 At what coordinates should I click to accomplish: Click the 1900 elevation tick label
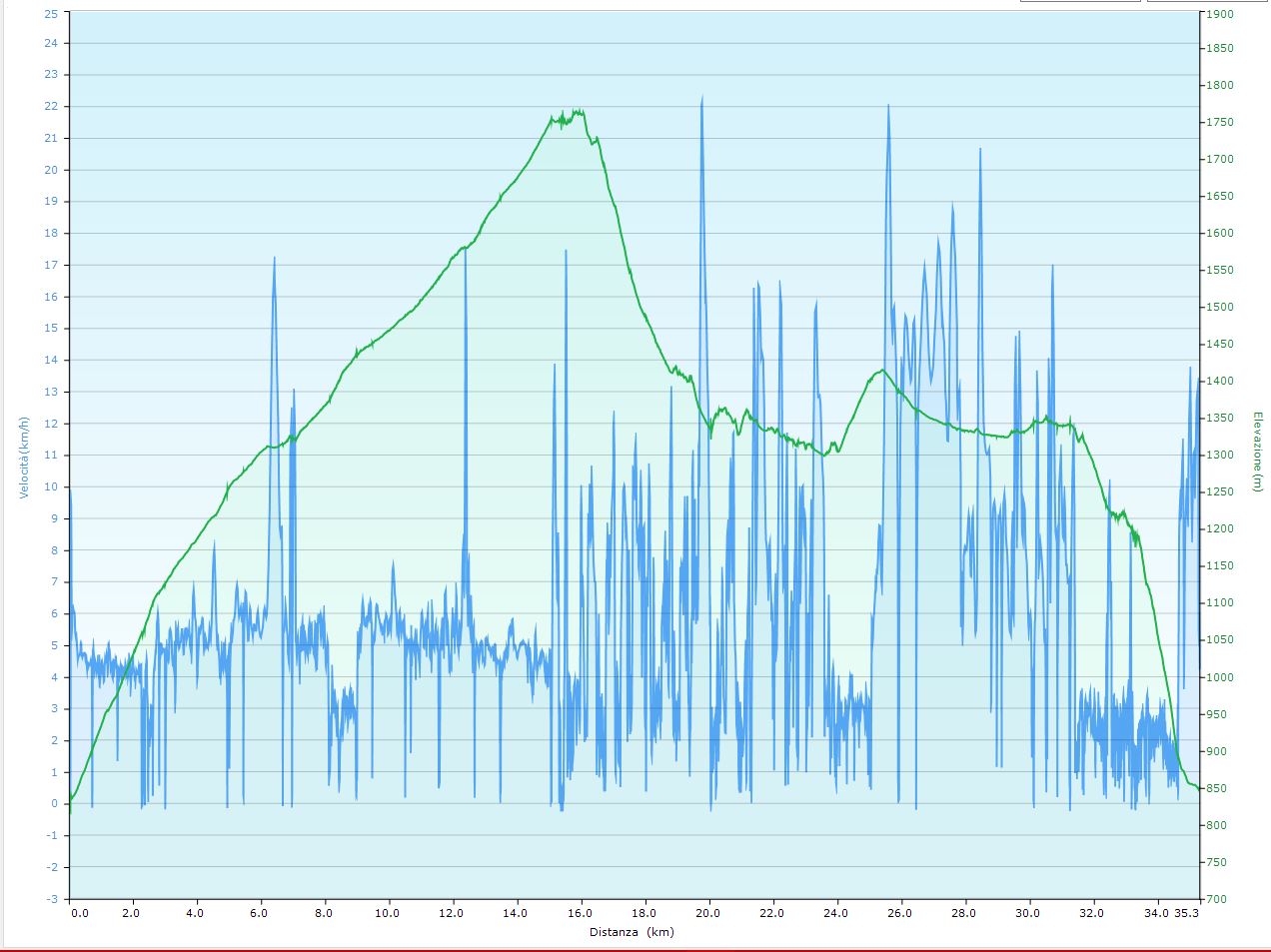tap(1220, 14)
